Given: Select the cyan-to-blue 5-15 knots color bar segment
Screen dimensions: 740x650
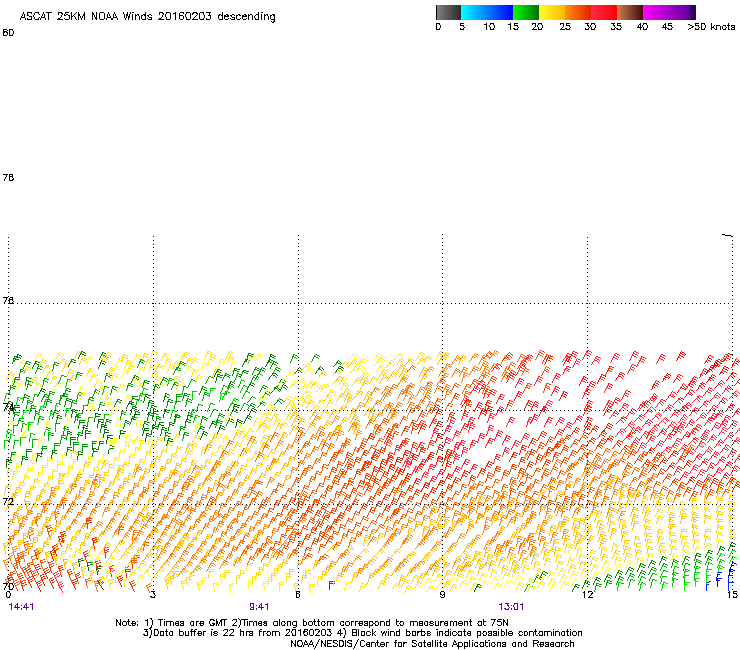Looking at the screenshot, I should pyautogui.click(x=487, y=12).
